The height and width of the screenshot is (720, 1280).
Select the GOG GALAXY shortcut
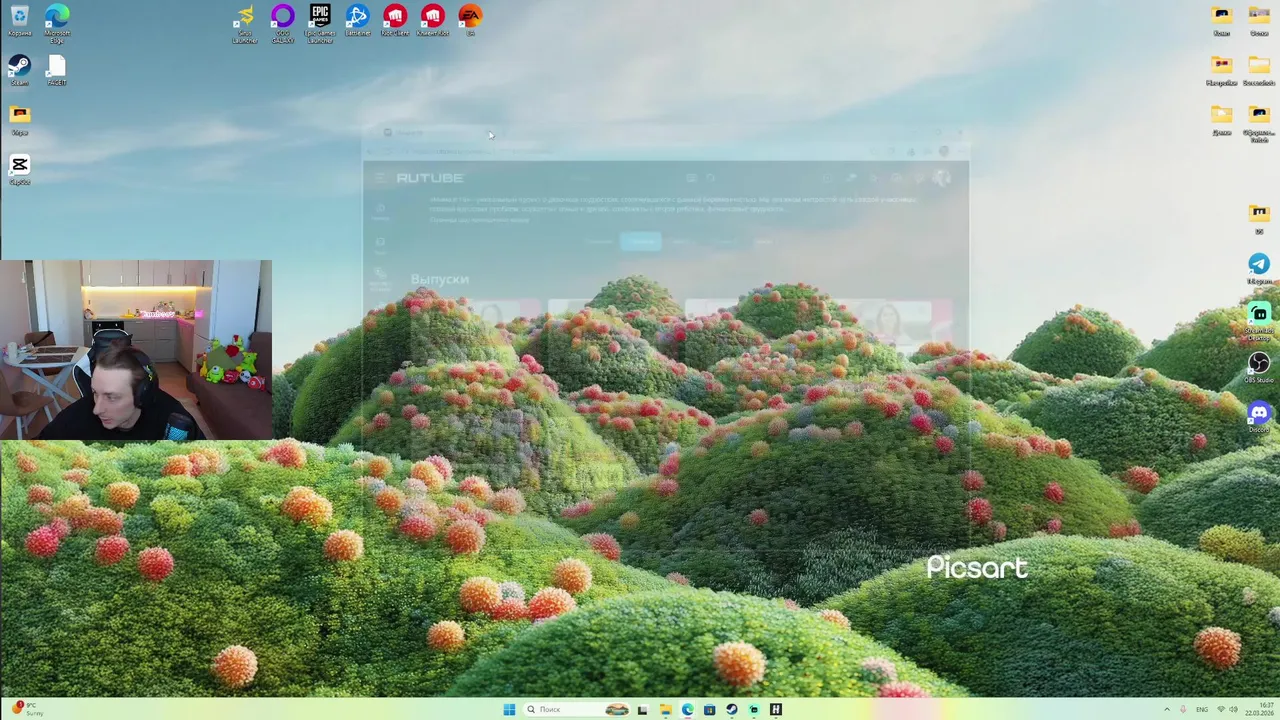[283, 22]
